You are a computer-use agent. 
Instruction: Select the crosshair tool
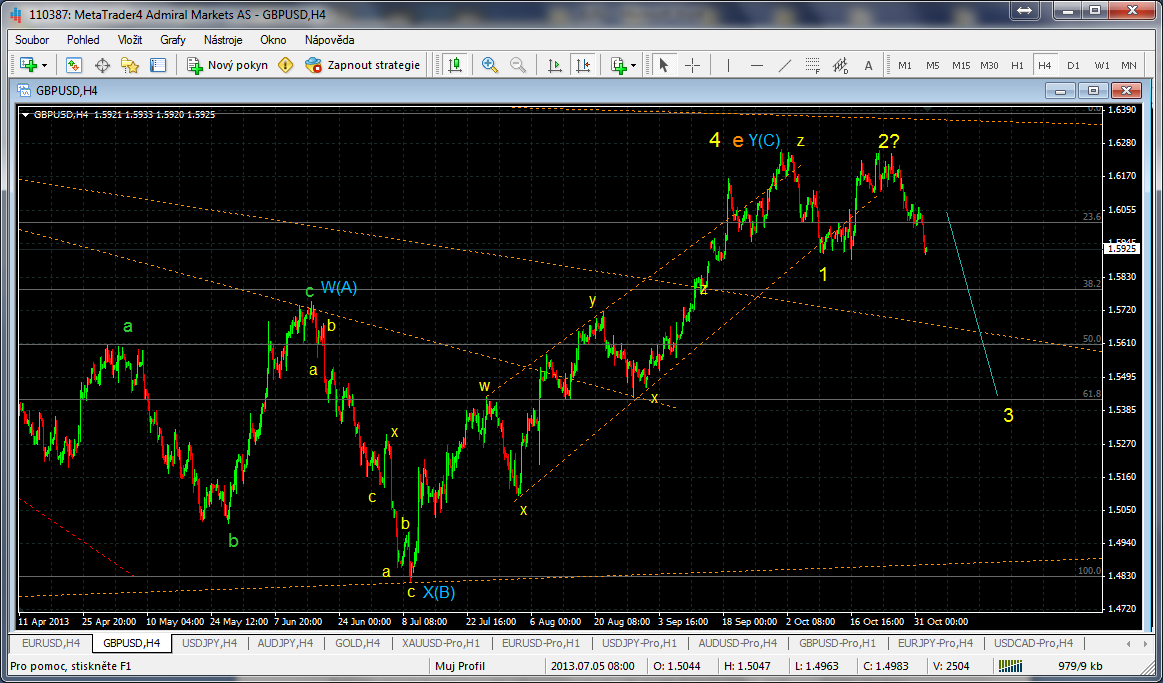pyautogui.click(x=692, y=65)
